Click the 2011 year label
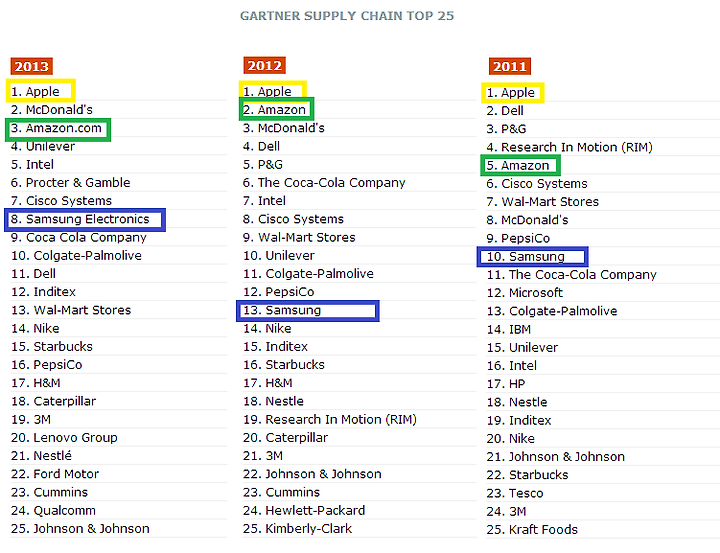Image resolution: width=720 pixels, height=553 pixels. pos(510,66)
